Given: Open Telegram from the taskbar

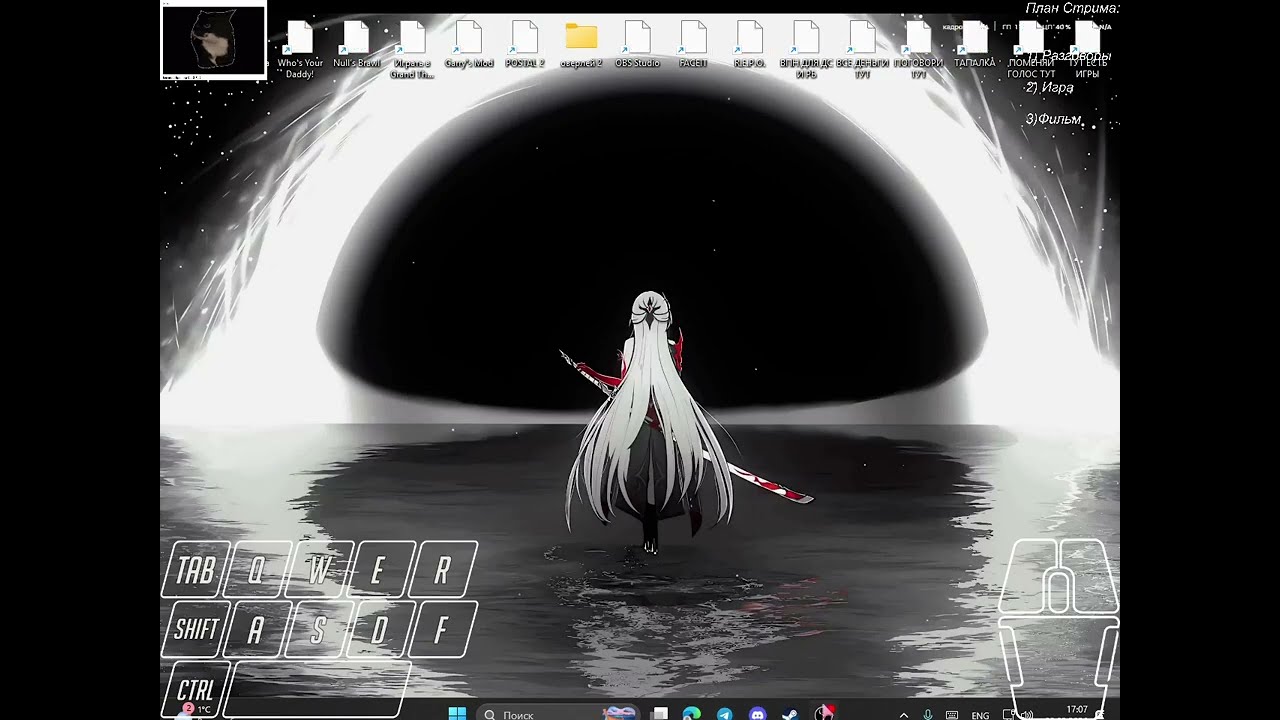Looking at the screenshot, I should pyautogui.click(x=724, y=714).
